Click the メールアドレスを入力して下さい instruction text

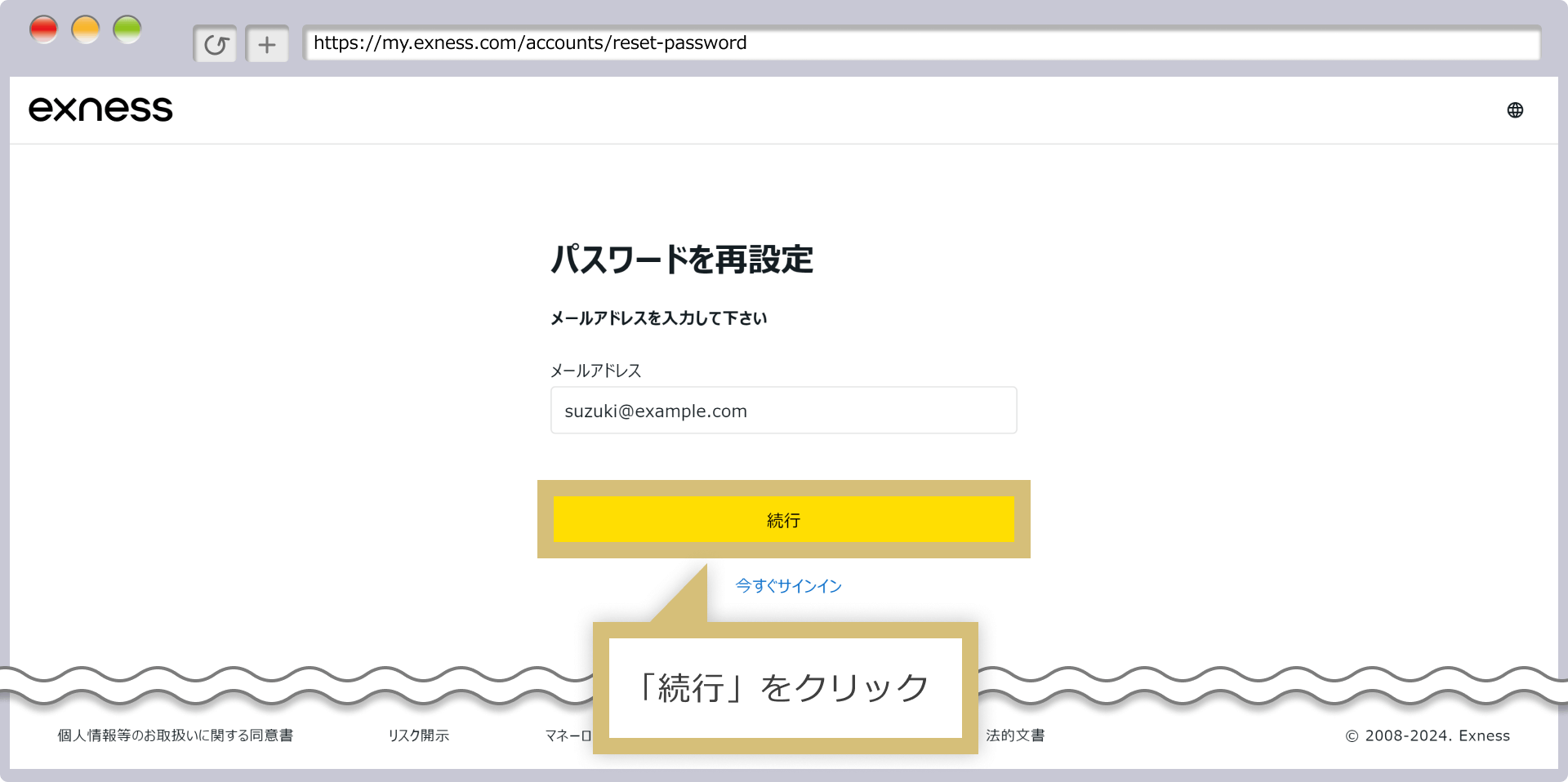pos(658,318)
